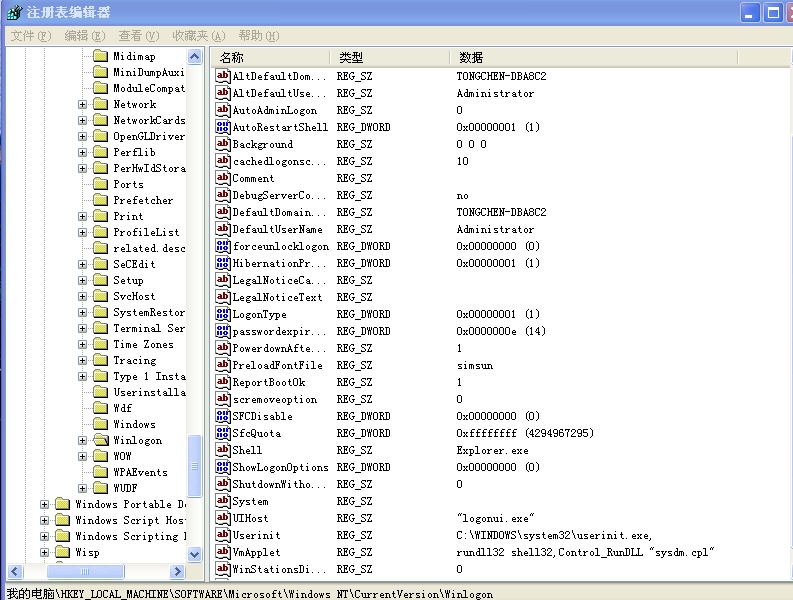Expand the Perflib key

click(82, 152)
